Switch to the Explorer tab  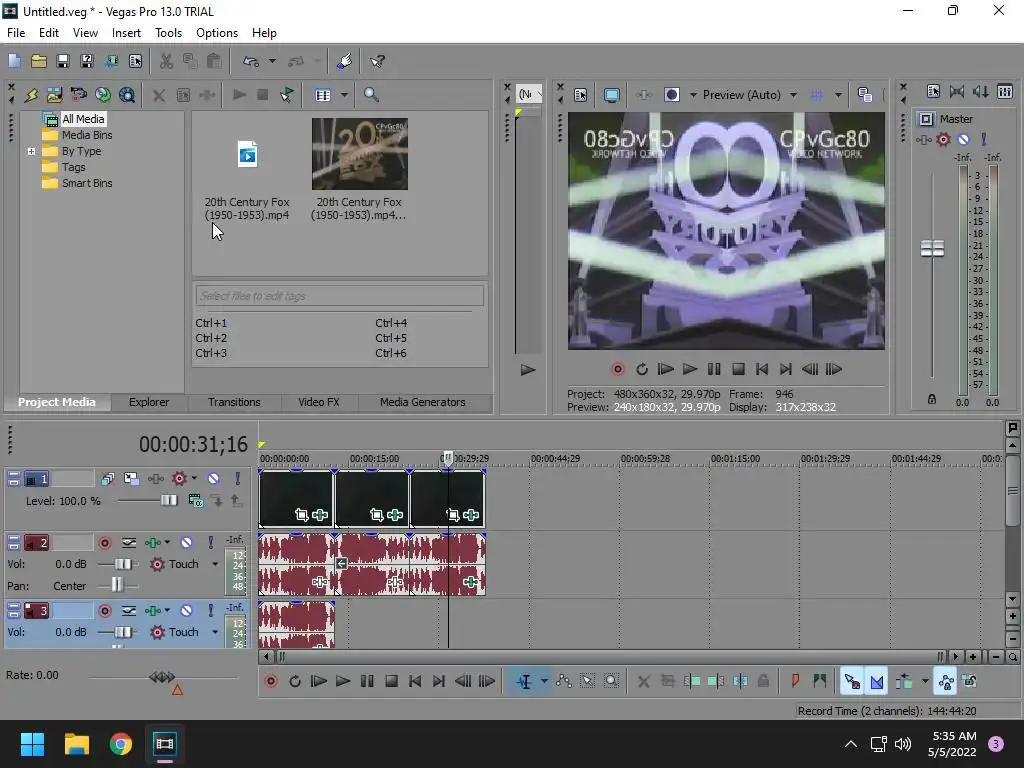(149, 402)
